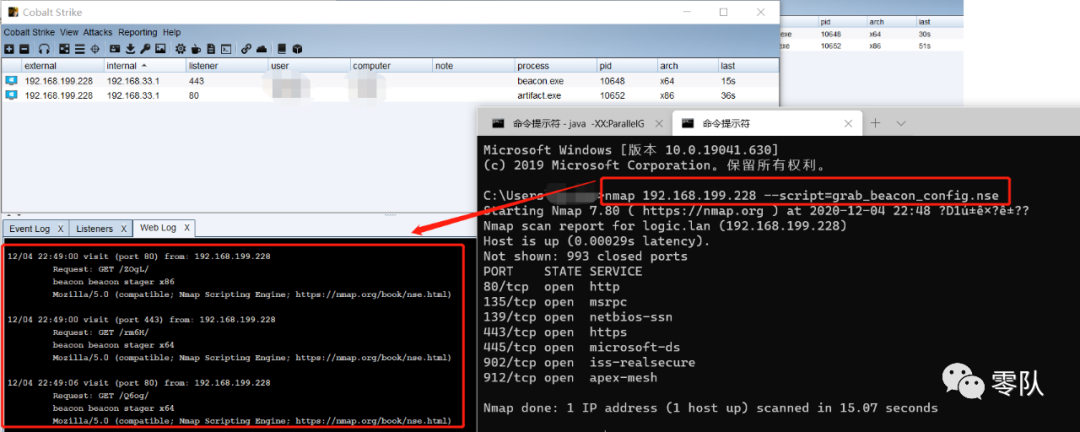1080x432 pixels.
Task: Sort sessions by internal column header
Action: (x=145, y=66)
